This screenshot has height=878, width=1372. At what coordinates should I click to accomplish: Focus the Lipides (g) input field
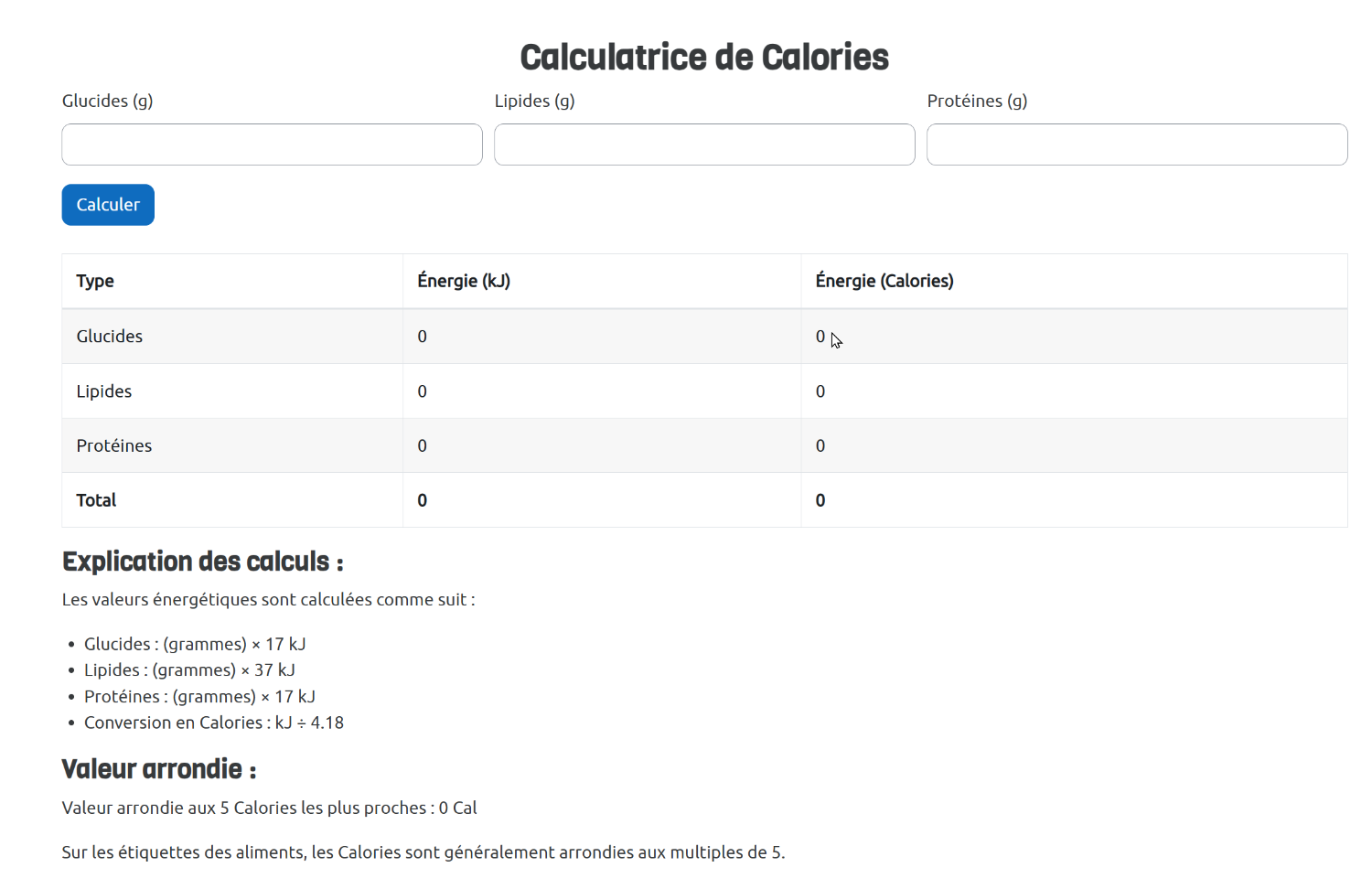(x=704, y=145)
